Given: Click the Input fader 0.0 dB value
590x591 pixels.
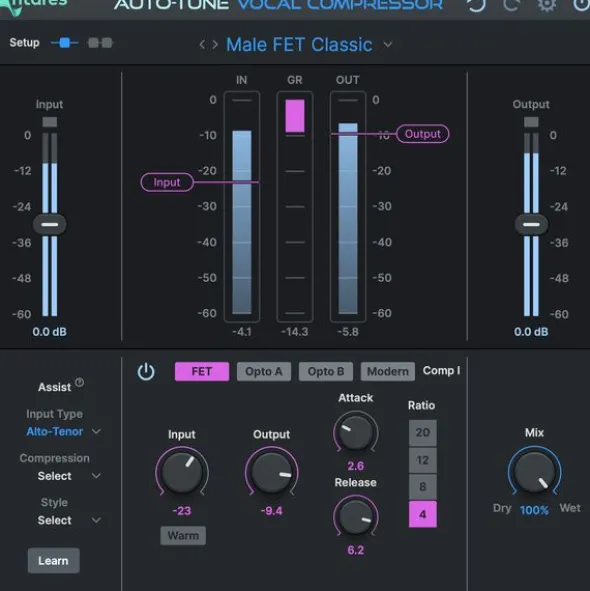Looking at the screenshot, I should click(x=49, y=332).
